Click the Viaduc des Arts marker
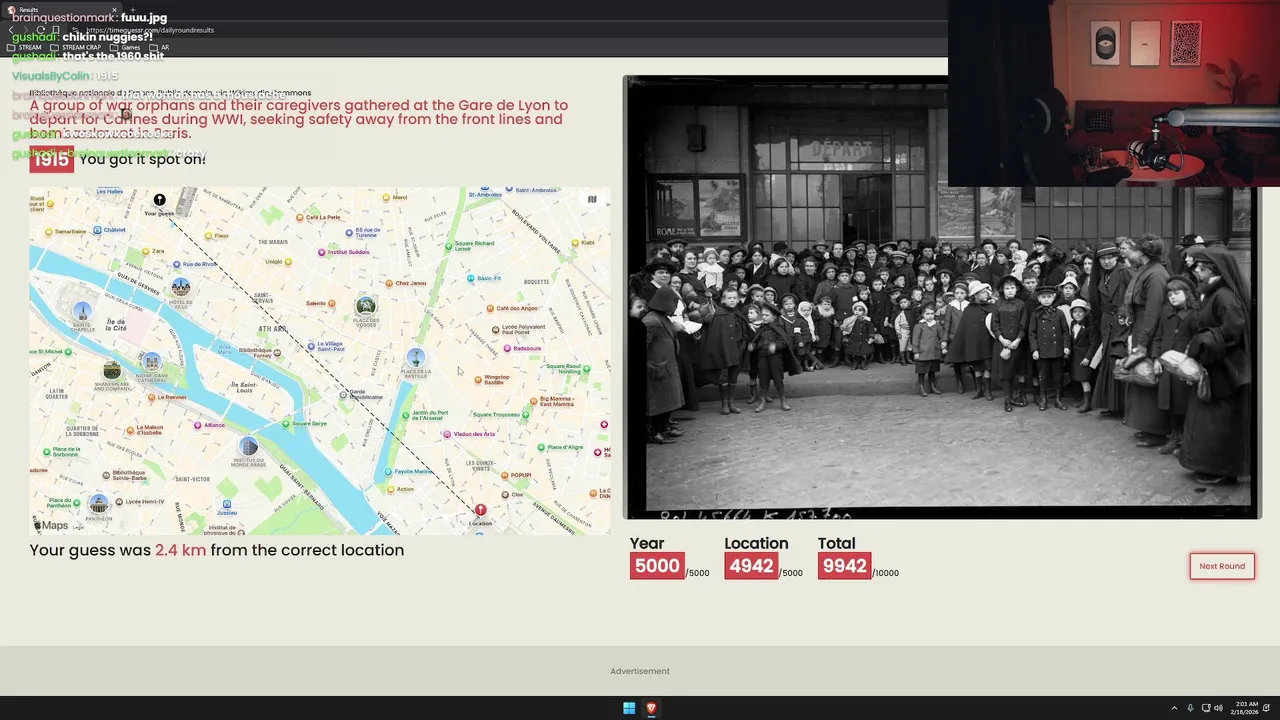1280x720 pixels. tap(448, 434)
